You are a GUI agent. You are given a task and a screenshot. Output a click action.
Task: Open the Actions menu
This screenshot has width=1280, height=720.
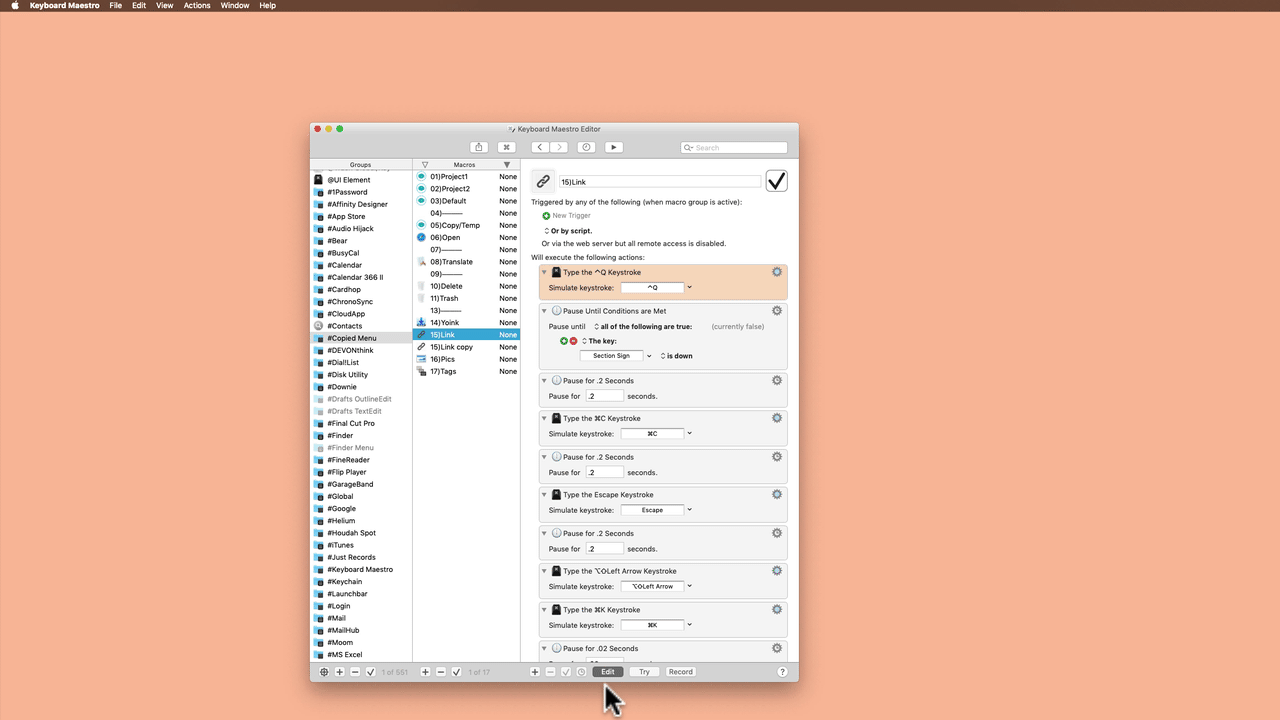click(x=197, y=5)
